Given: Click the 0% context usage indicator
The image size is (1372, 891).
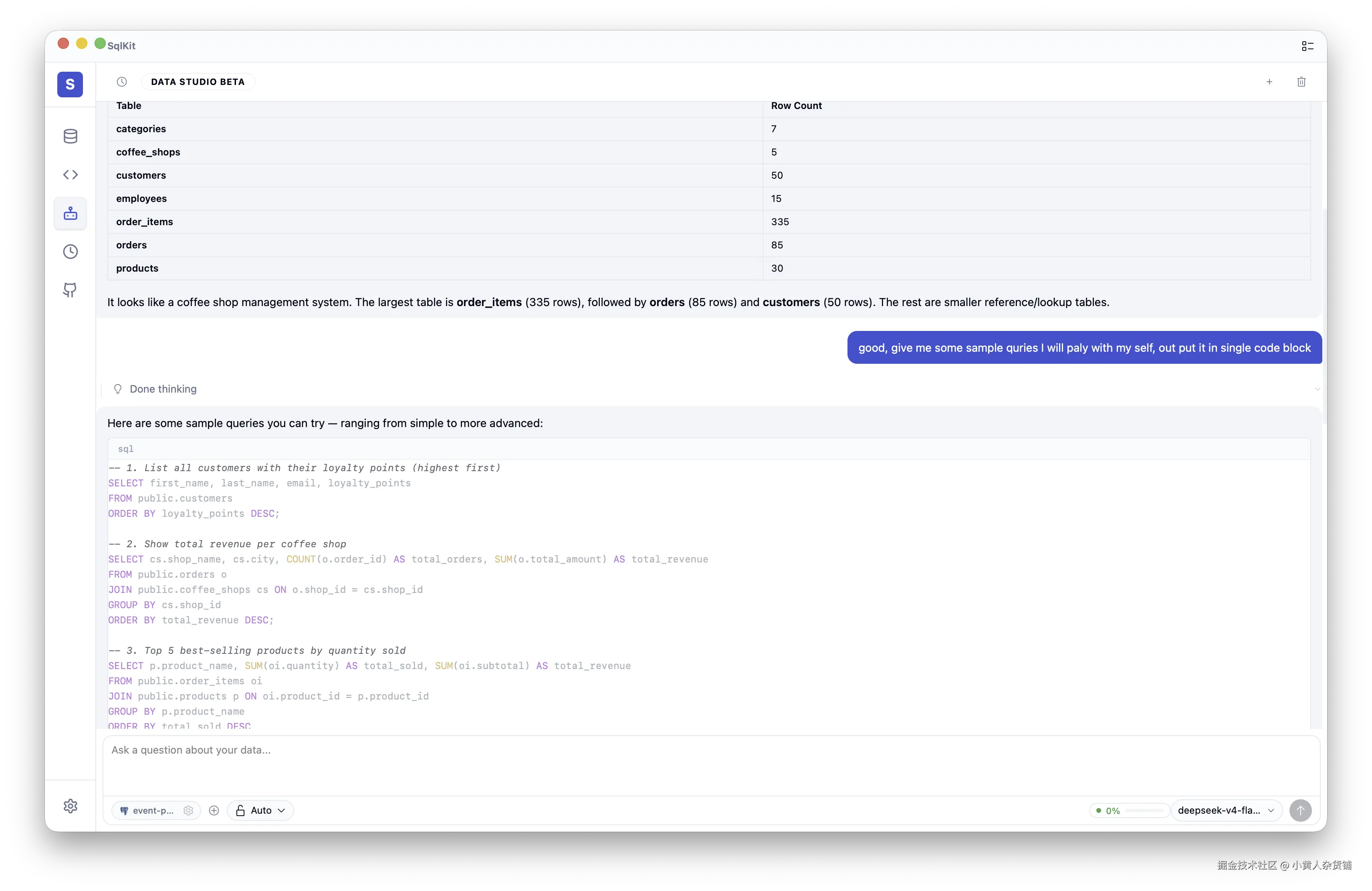Looking at the screenshot, I should tap(1129, 810).
